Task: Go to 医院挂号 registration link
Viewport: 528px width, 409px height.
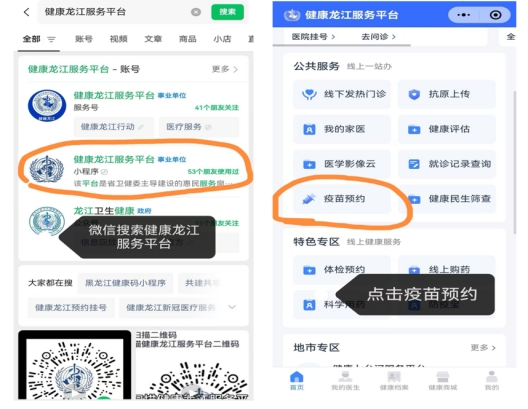Action: click(x=314, y=37)
